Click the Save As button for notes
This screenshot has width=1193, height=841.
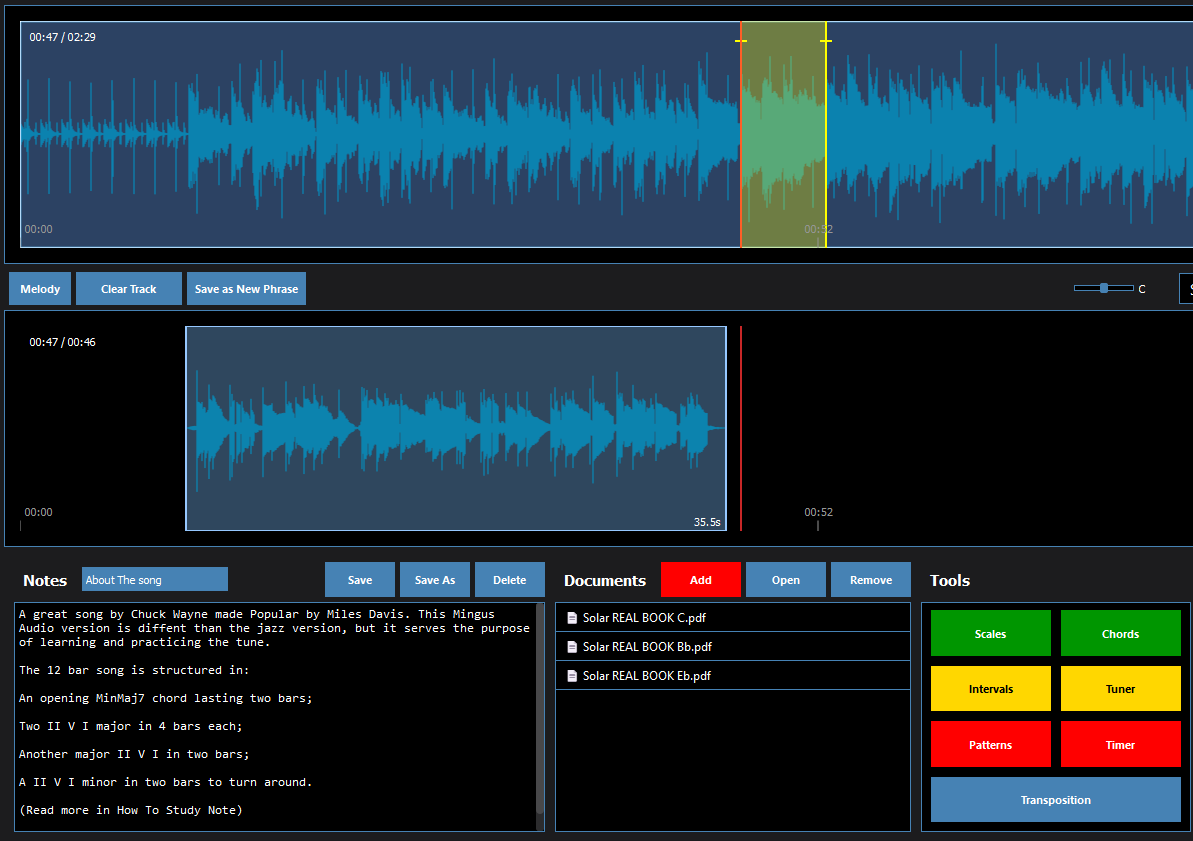click(x=435, y=580)
